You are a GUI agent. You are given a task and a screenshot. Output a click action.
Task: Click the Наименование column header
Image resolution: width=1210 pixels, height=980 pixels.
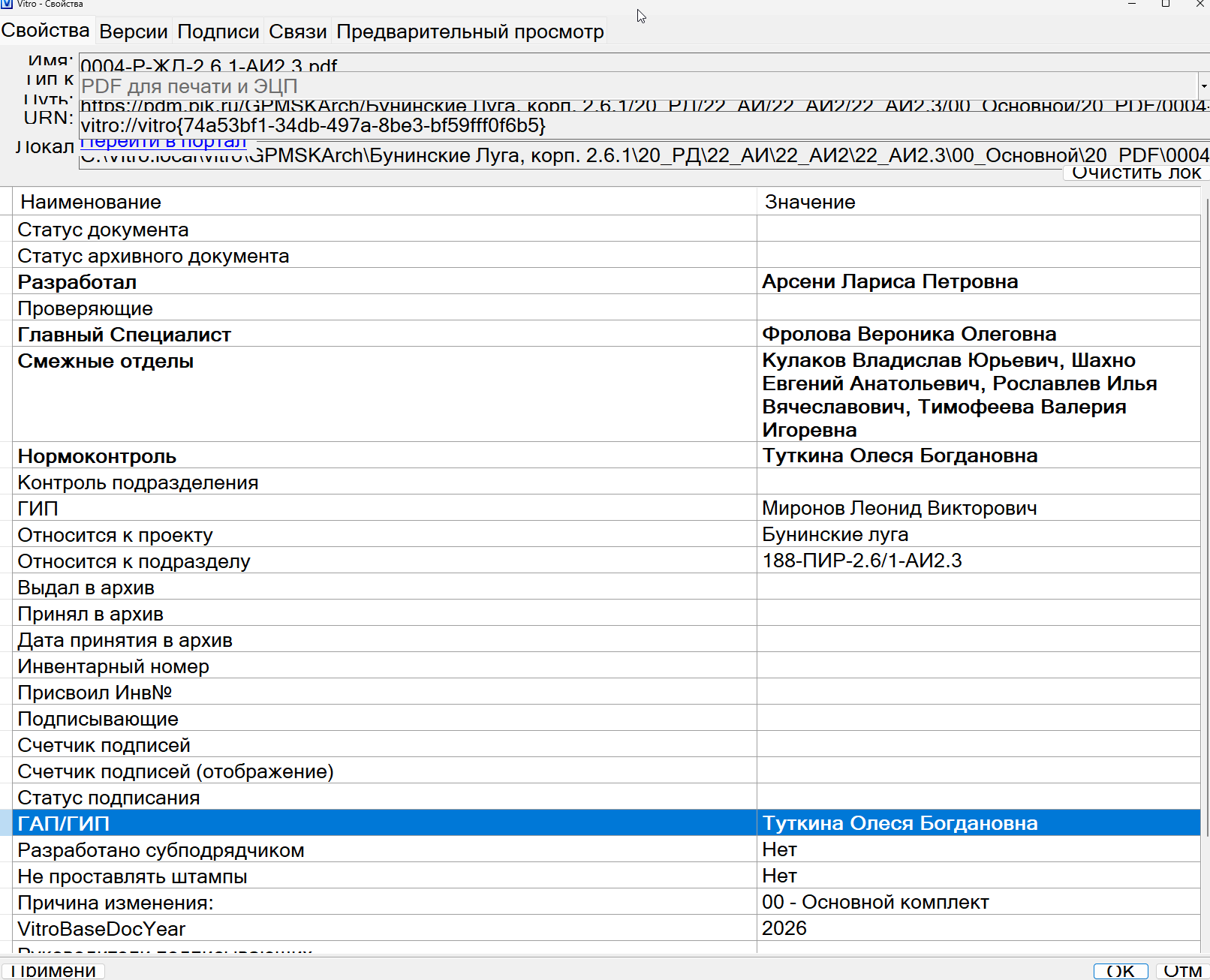385,202
